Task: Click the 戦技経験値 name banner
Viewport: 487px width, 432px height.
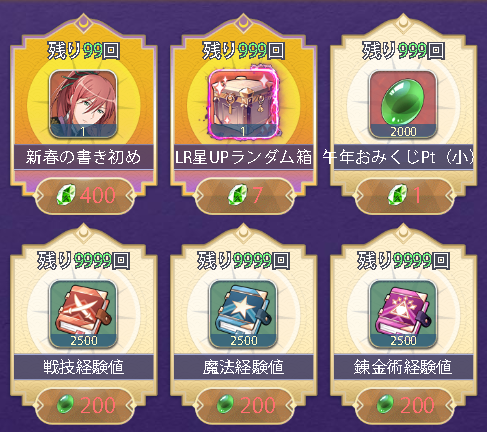Action: pyautogui.click(x=83, y=367)
